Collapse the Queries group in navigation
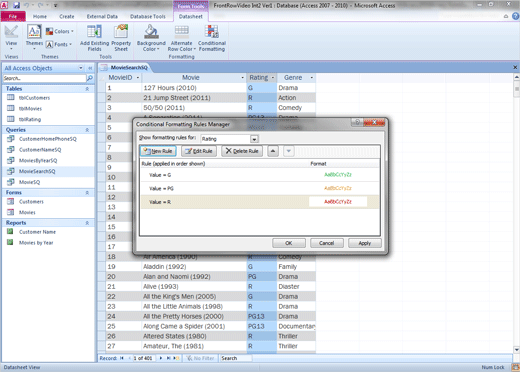 (x=87, y=130)
